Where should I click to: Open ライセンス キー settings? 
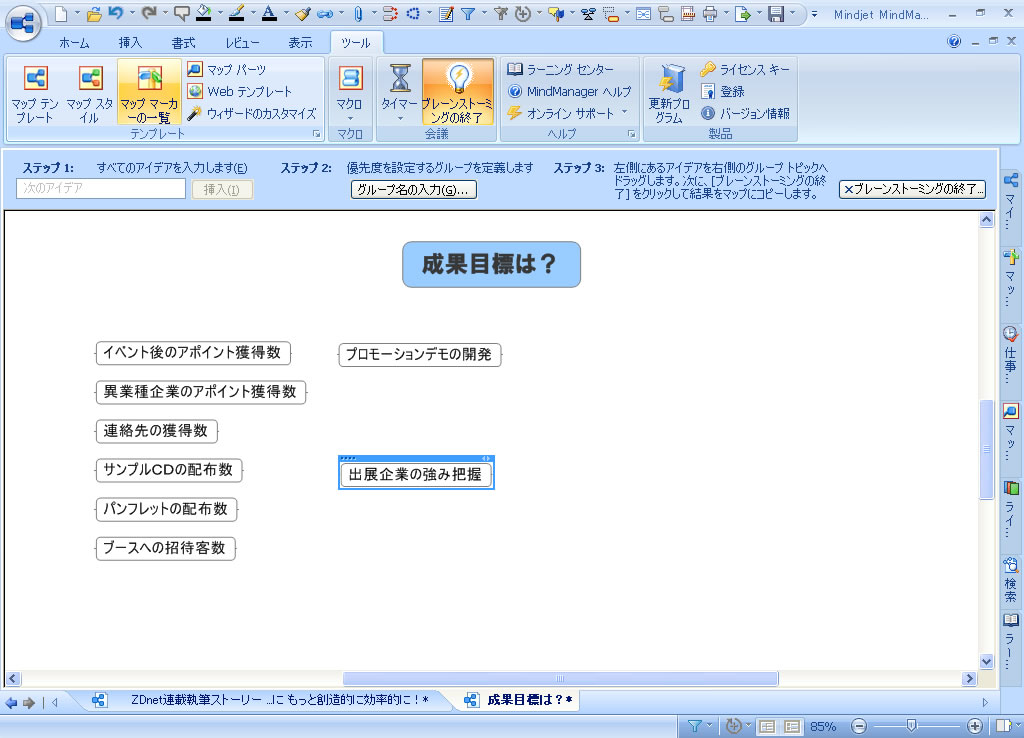click(x=745, y=69)
